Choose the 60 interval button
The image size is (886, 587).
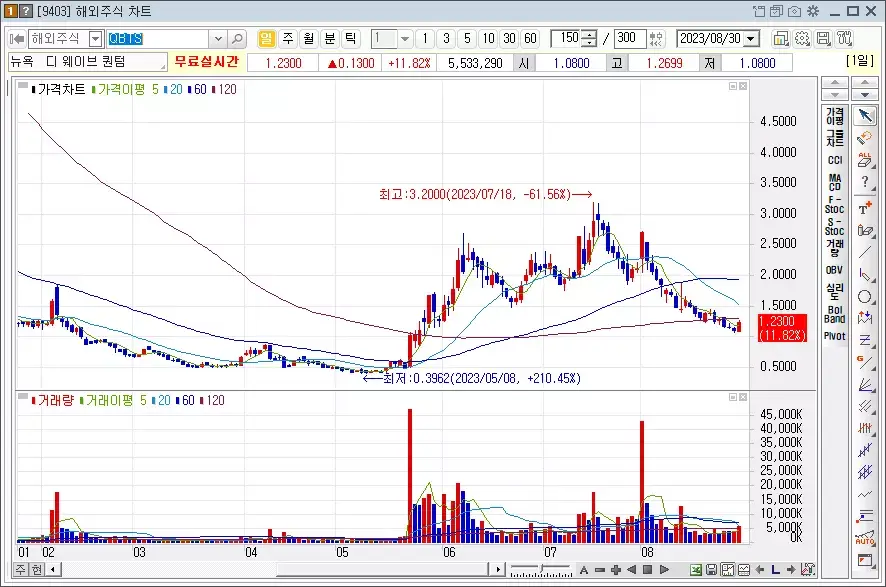530,38
